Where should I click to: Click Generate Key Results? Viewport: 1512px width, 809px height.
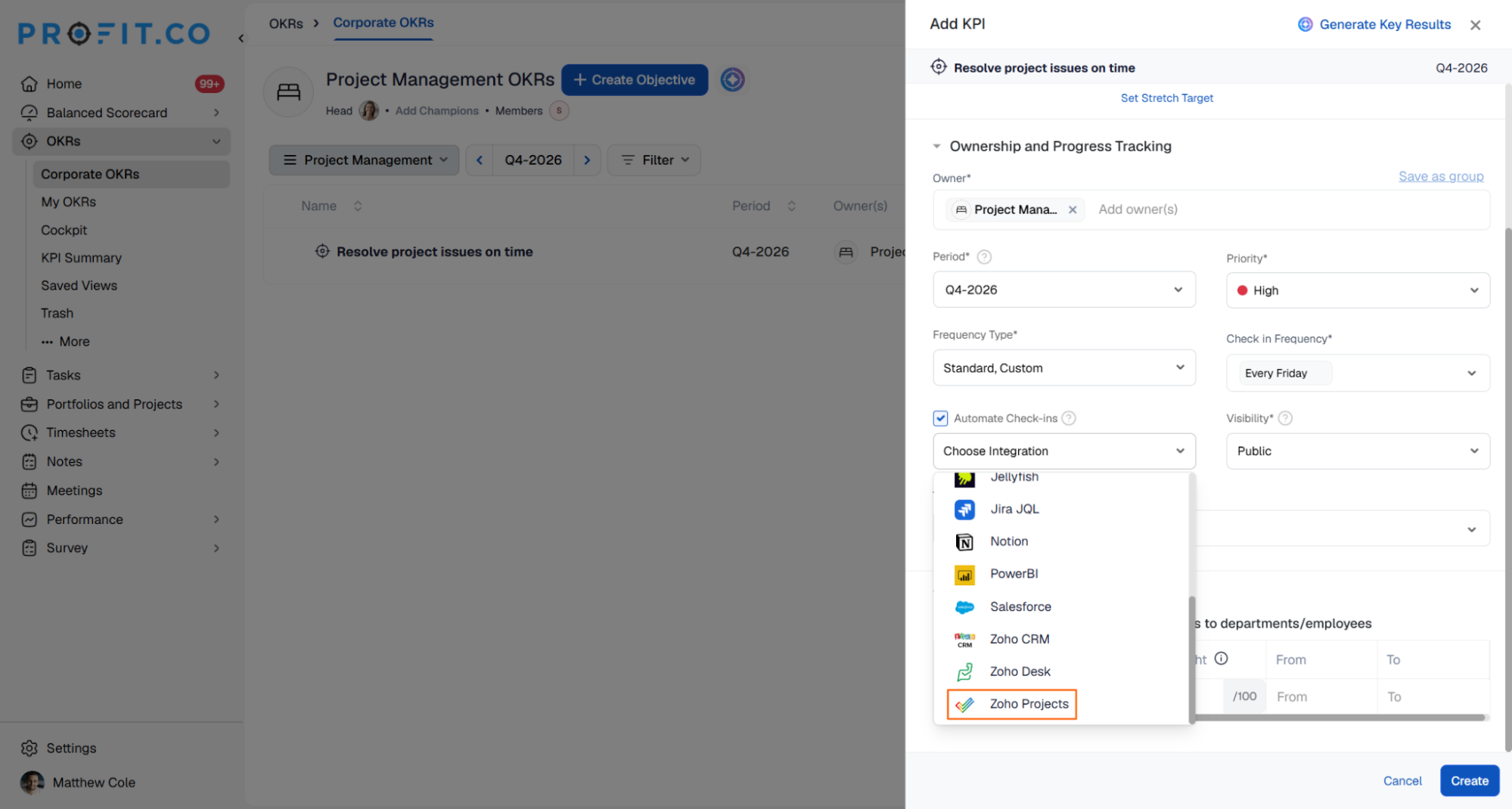click(x=1374, y=24)
